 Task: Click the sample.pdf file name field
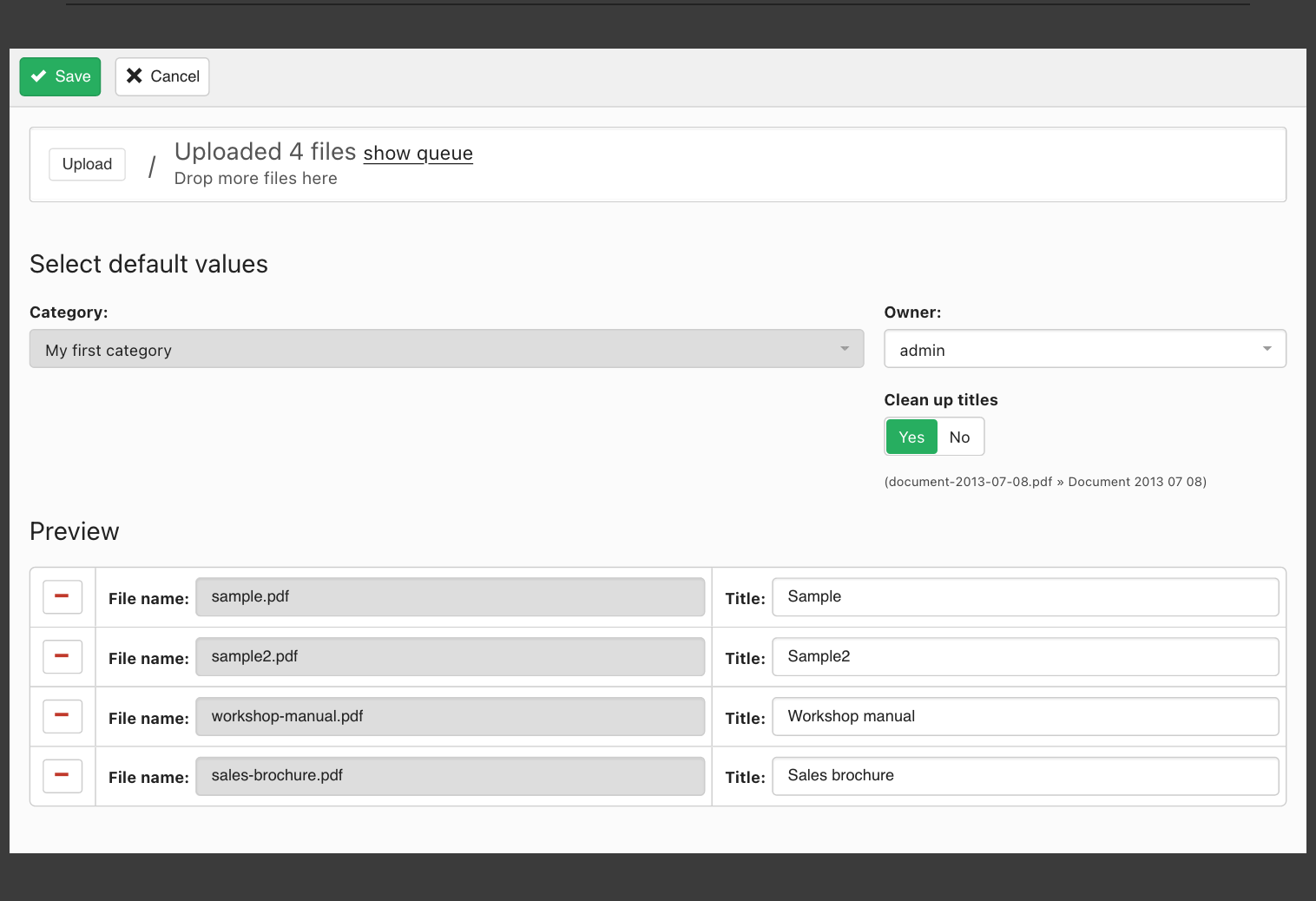450,597
